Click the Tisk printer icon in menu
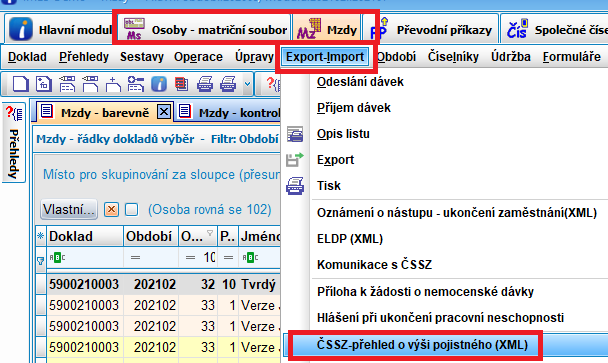The width and height of the screenshot is (608, 363). point(295,186)
